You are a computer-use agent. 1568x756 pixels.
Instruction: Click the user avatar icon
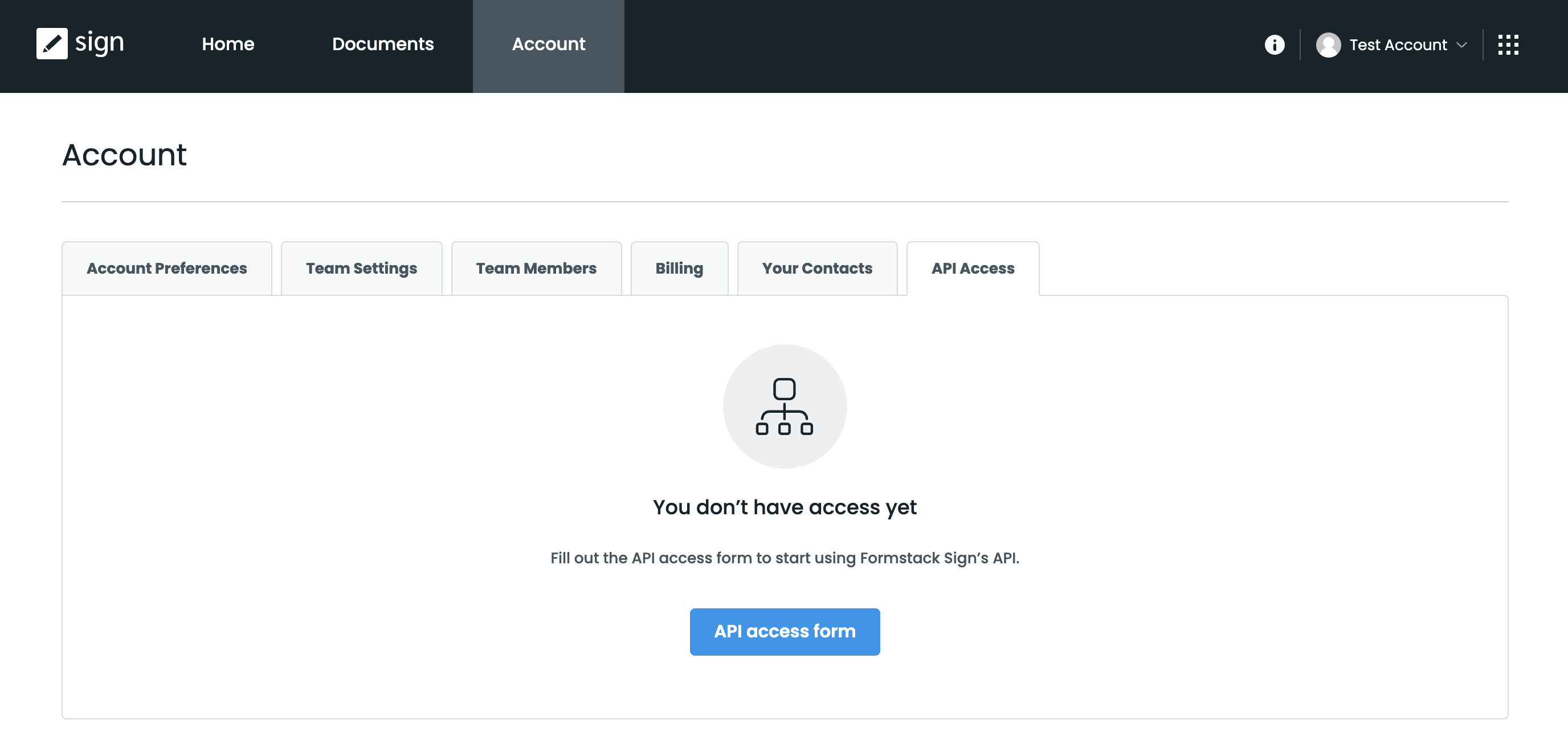[x=1328, y=44]
